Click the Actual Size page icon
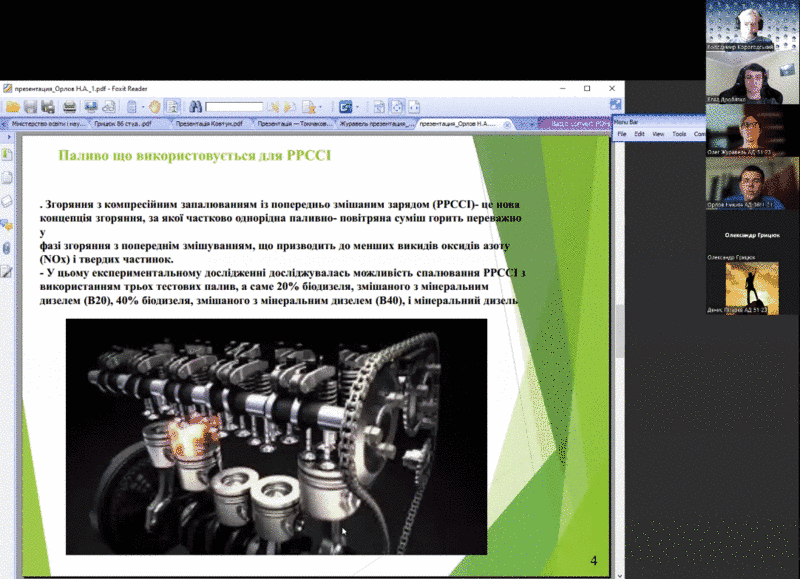 [x=379, y=107]
